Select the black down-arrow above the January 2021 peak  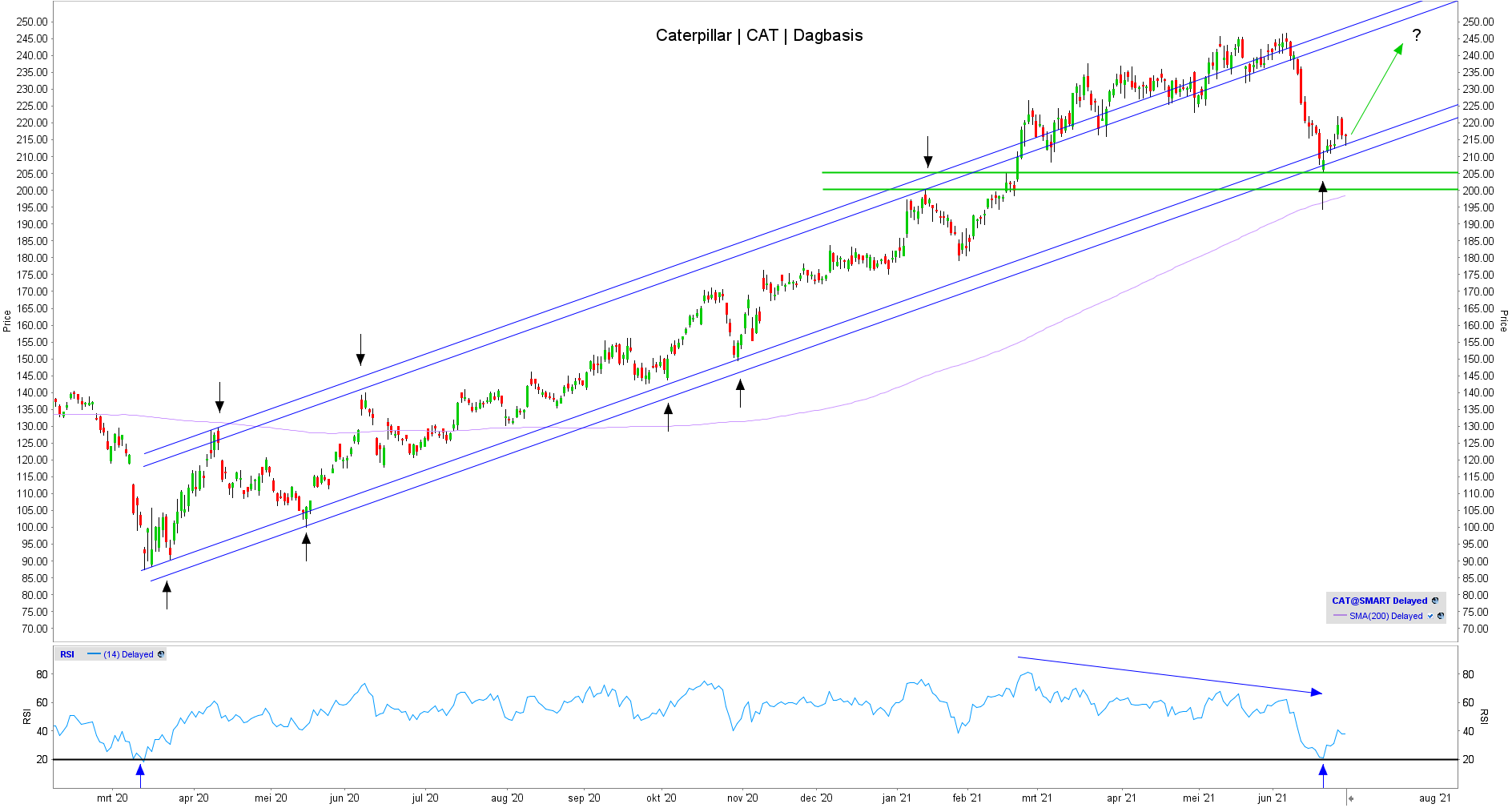coord(927,152)
